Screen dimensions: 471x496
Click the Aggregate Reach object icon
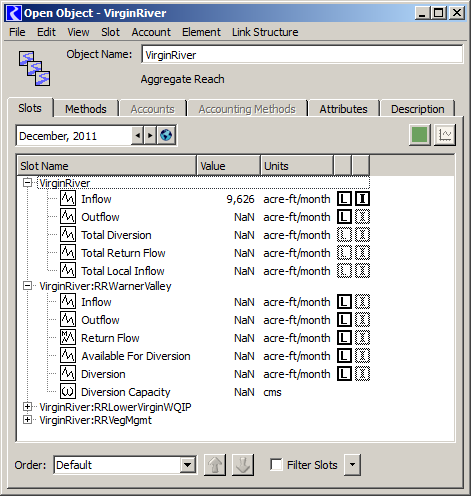34,68
